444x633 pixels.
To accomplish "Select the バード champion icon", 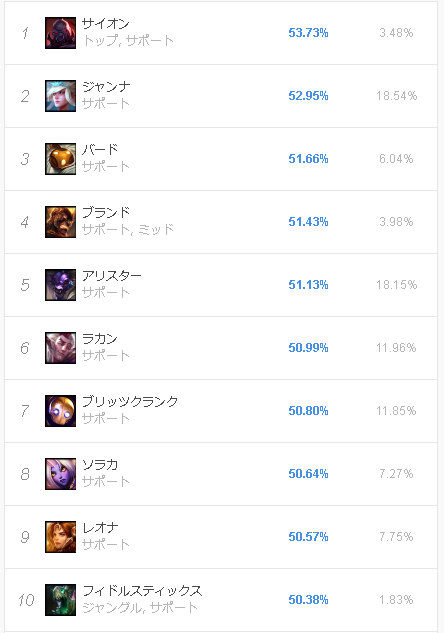I will coord(60,159).
